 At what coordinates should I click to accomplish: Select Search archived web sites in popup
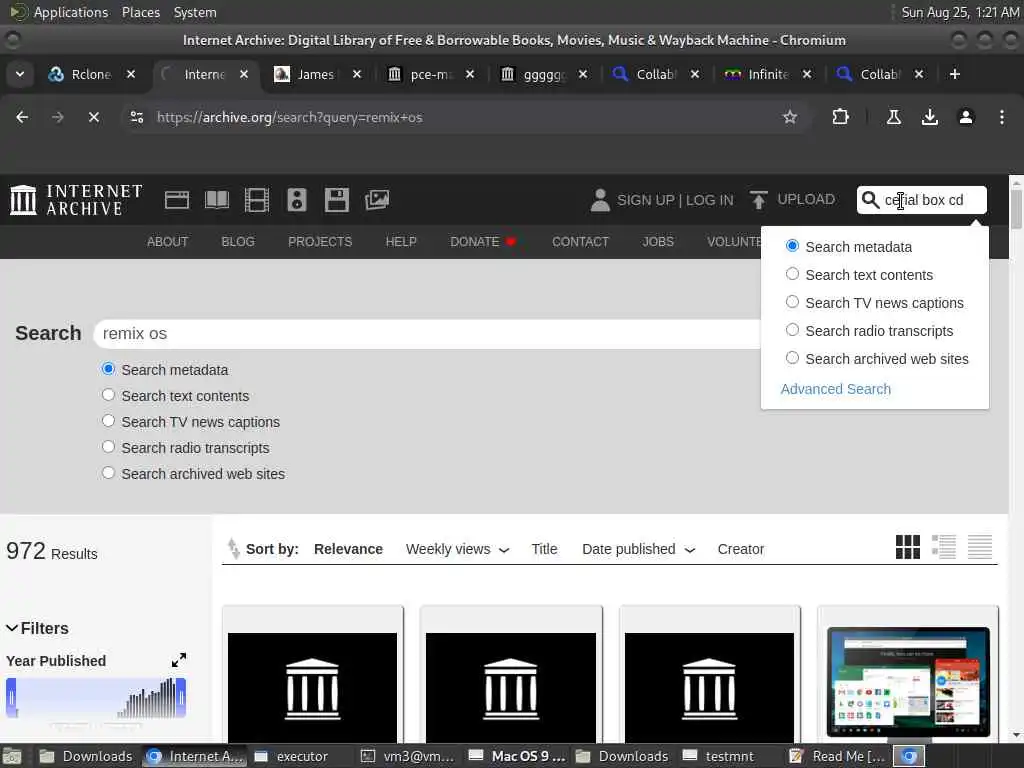click(x=792, y=358)
